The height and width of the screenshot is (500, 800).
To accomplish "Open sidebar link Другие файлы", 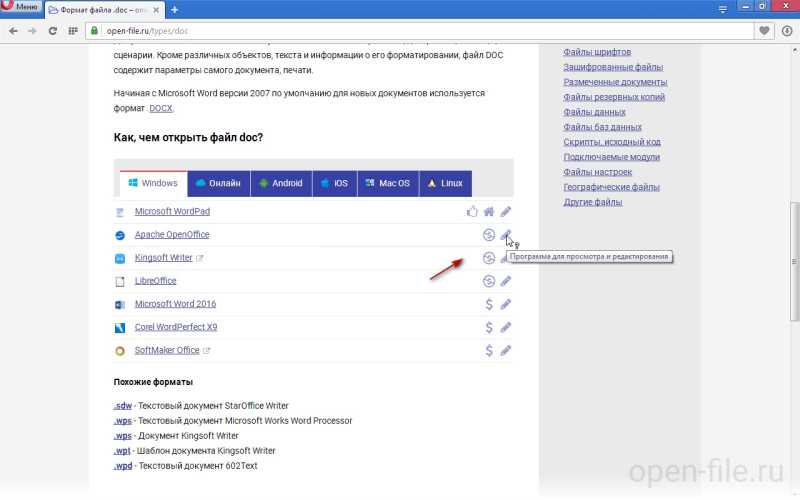I will coord(592,202).
